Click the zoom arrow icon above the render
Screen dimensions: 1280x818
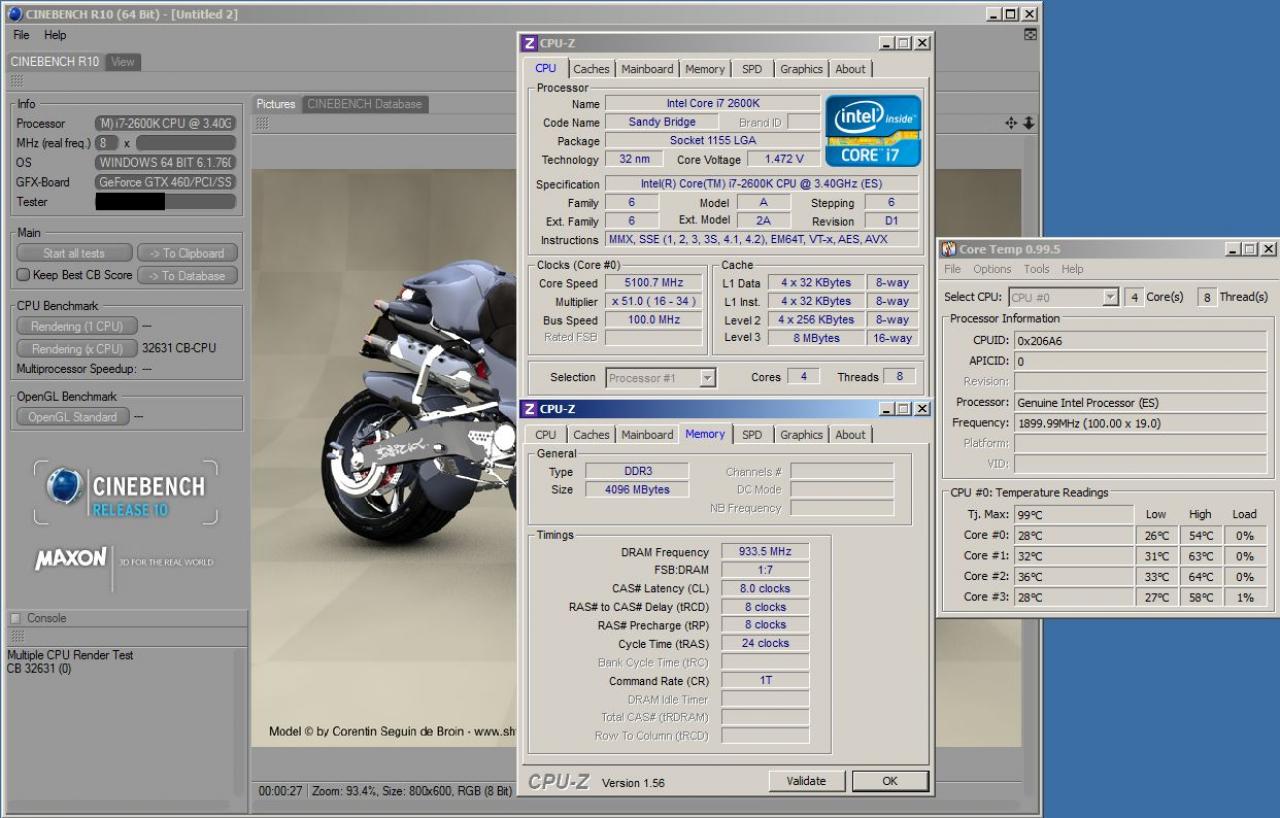(1028, 123)
